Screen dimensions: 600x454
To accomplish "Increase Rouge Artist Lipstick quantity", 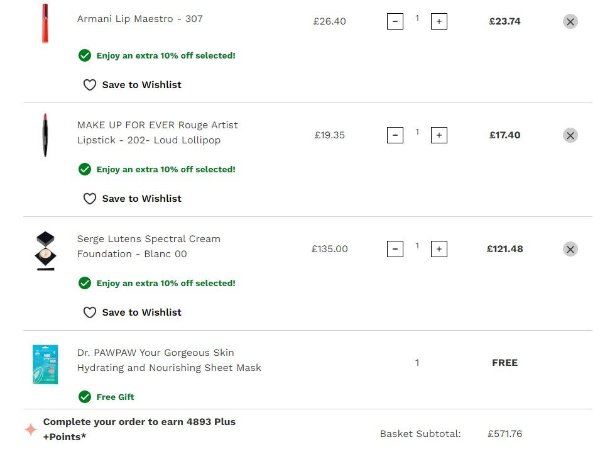I will [x=439, y=135].
